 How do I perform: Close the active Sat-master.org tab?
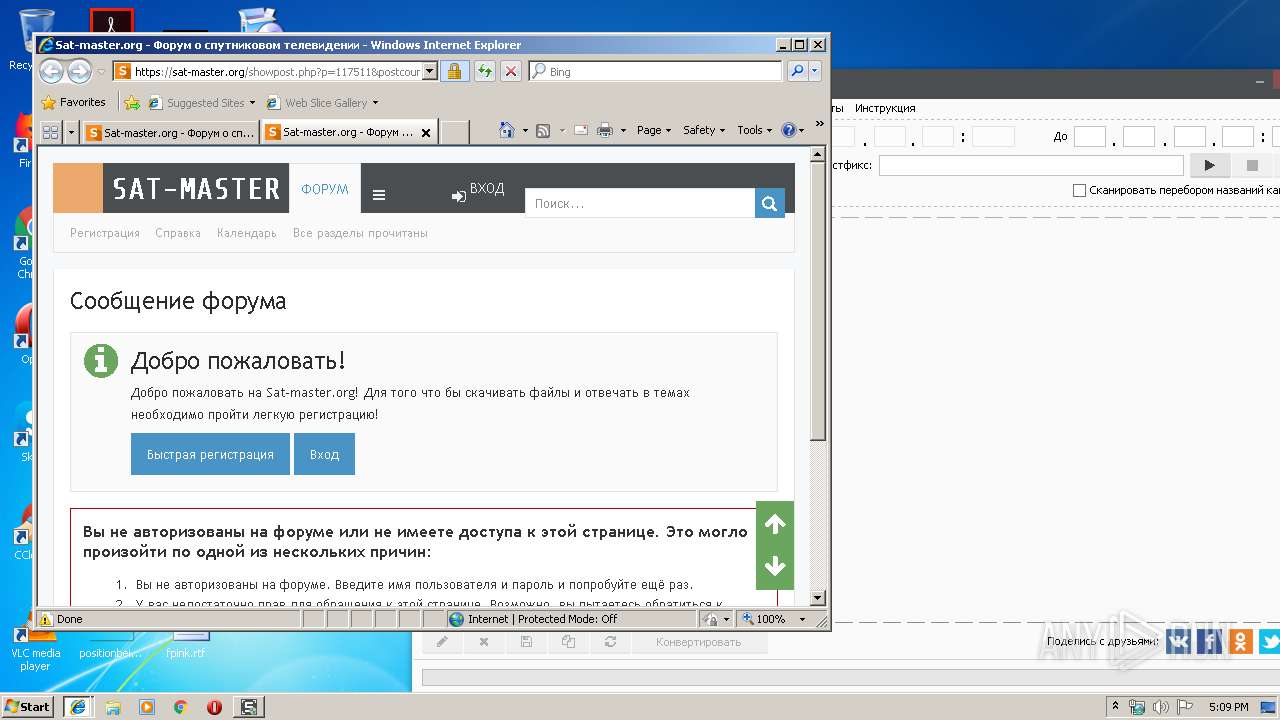[x=426, y=132]
